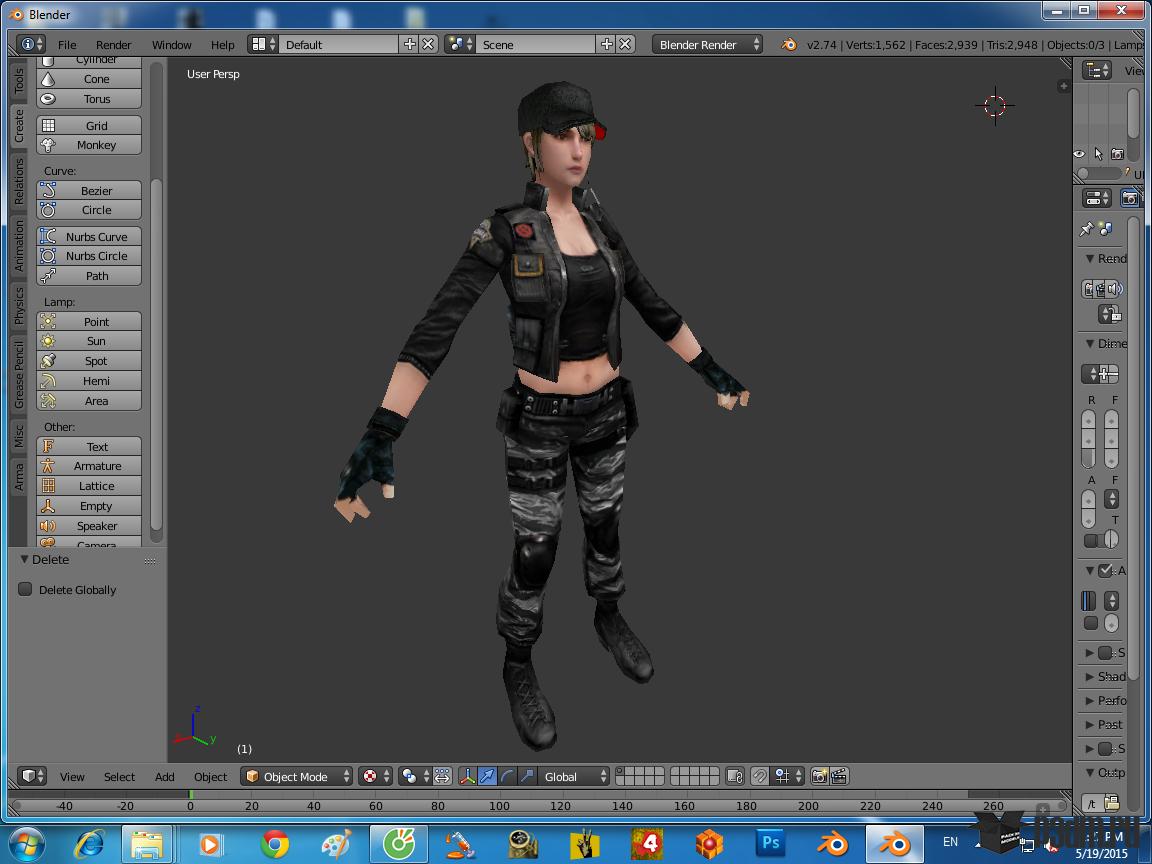The width and height of the screenshot is (1152, 864).
Task: Toggle snap during transform magnet icon
Action: pos(760,777)
